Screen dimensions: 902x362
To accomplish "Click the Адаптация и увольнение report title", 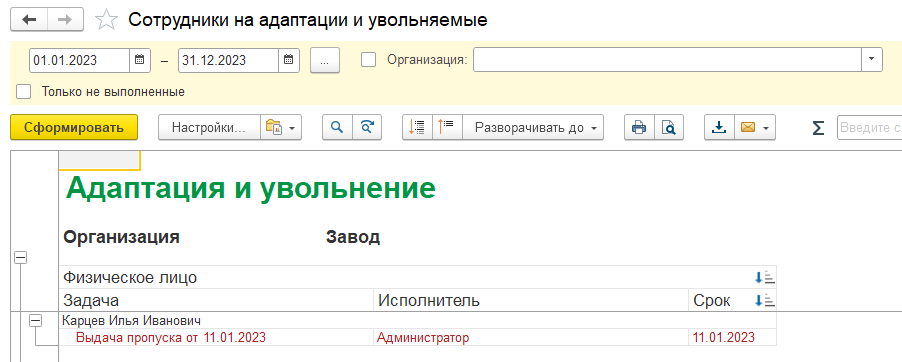I will [x=251, y=189].
